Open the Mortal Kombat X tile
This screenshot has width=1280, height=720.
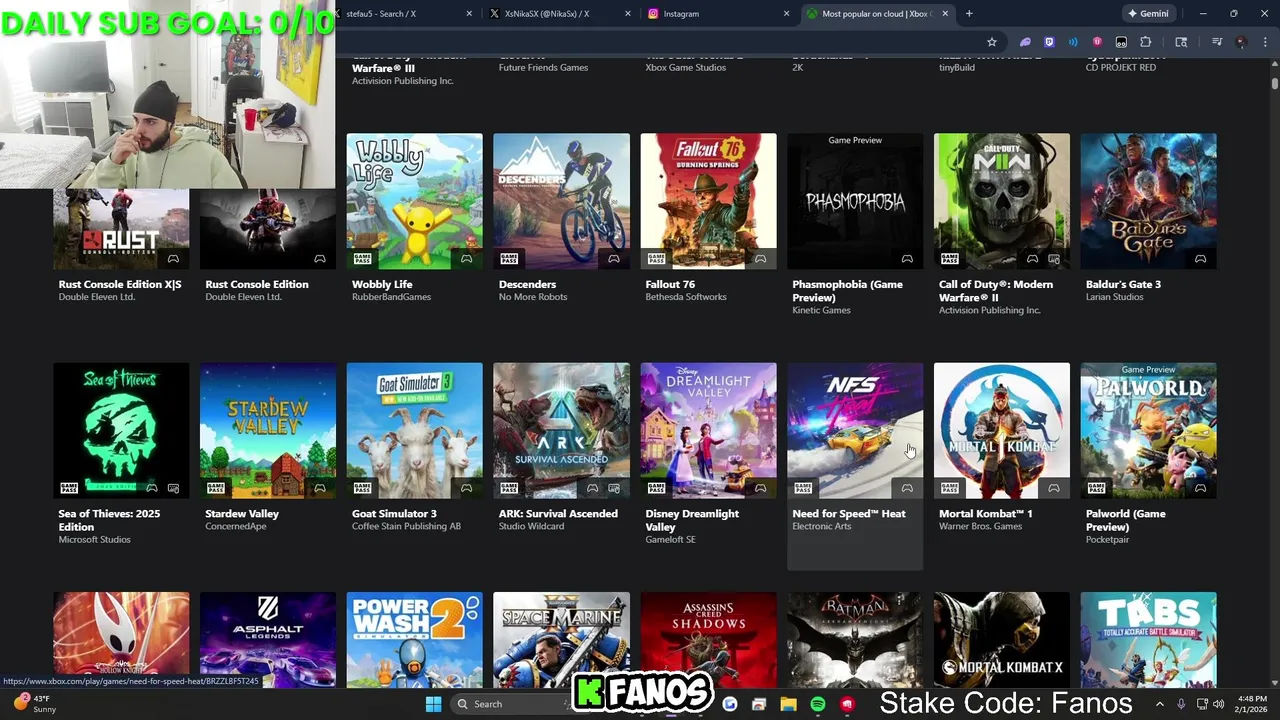click(1002, 639)
